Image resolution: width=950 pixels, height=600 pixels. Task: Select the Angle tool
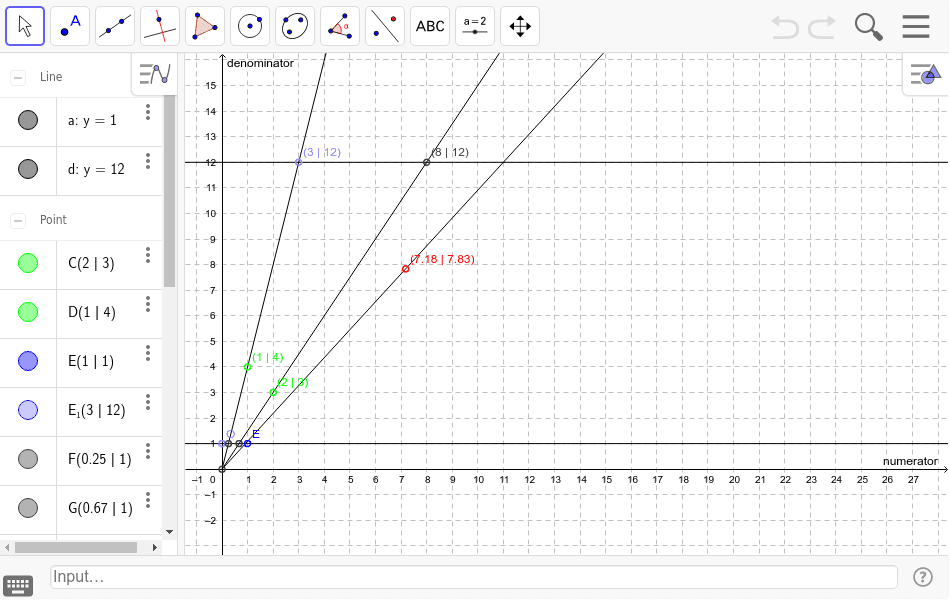click(x=340, y=26)
